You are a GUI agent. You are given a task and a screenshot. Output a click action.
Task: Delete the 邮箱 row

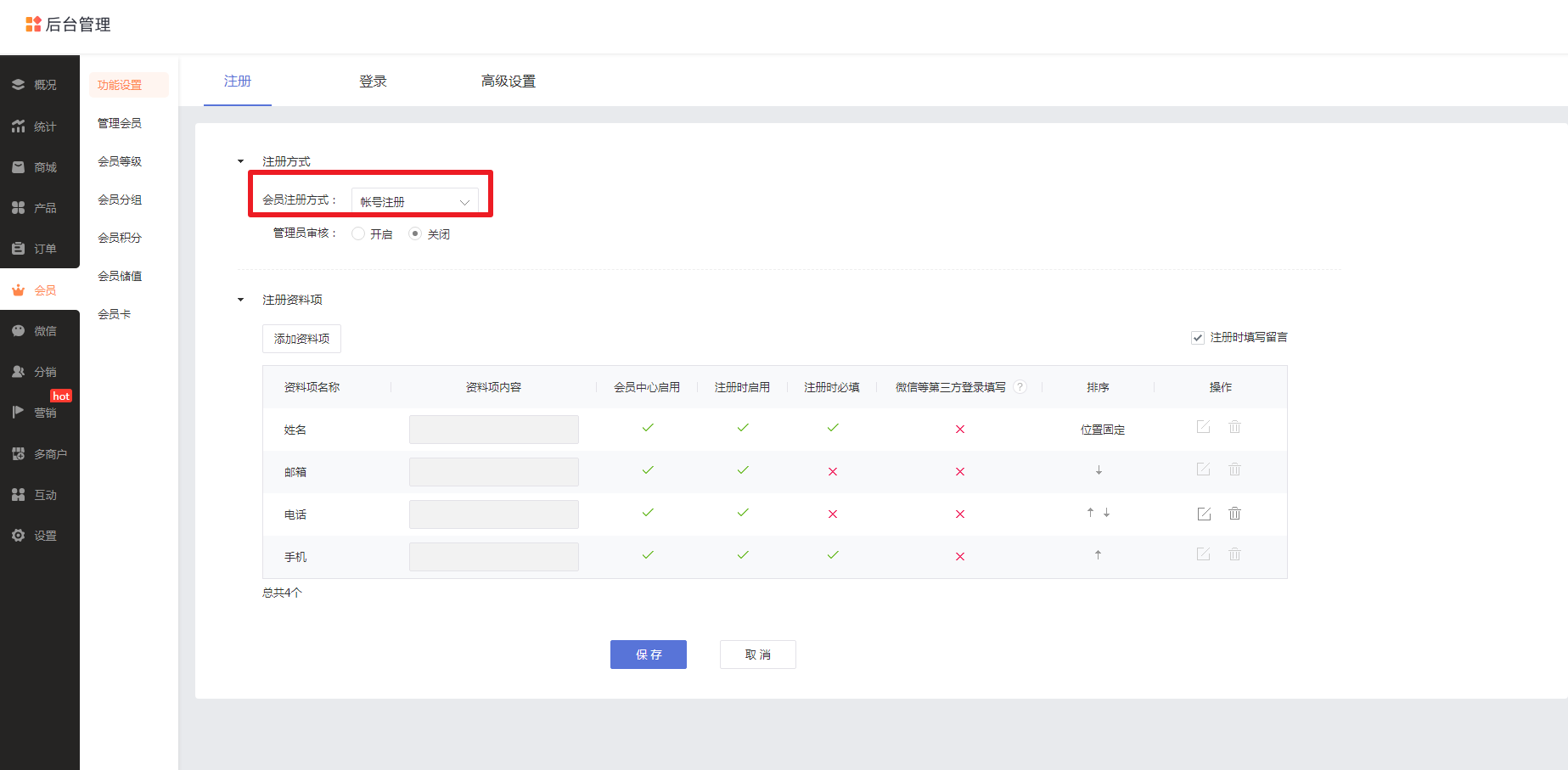1235,469
